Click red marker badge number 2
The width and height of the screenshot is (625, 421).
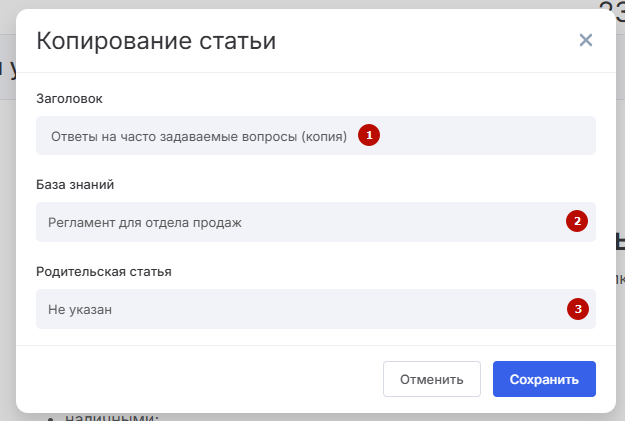pos(576,222)
